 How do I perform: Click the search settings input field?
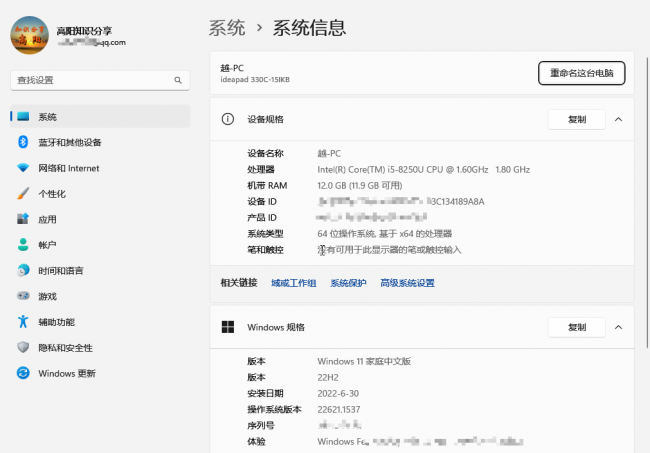(x=100, y=80)
